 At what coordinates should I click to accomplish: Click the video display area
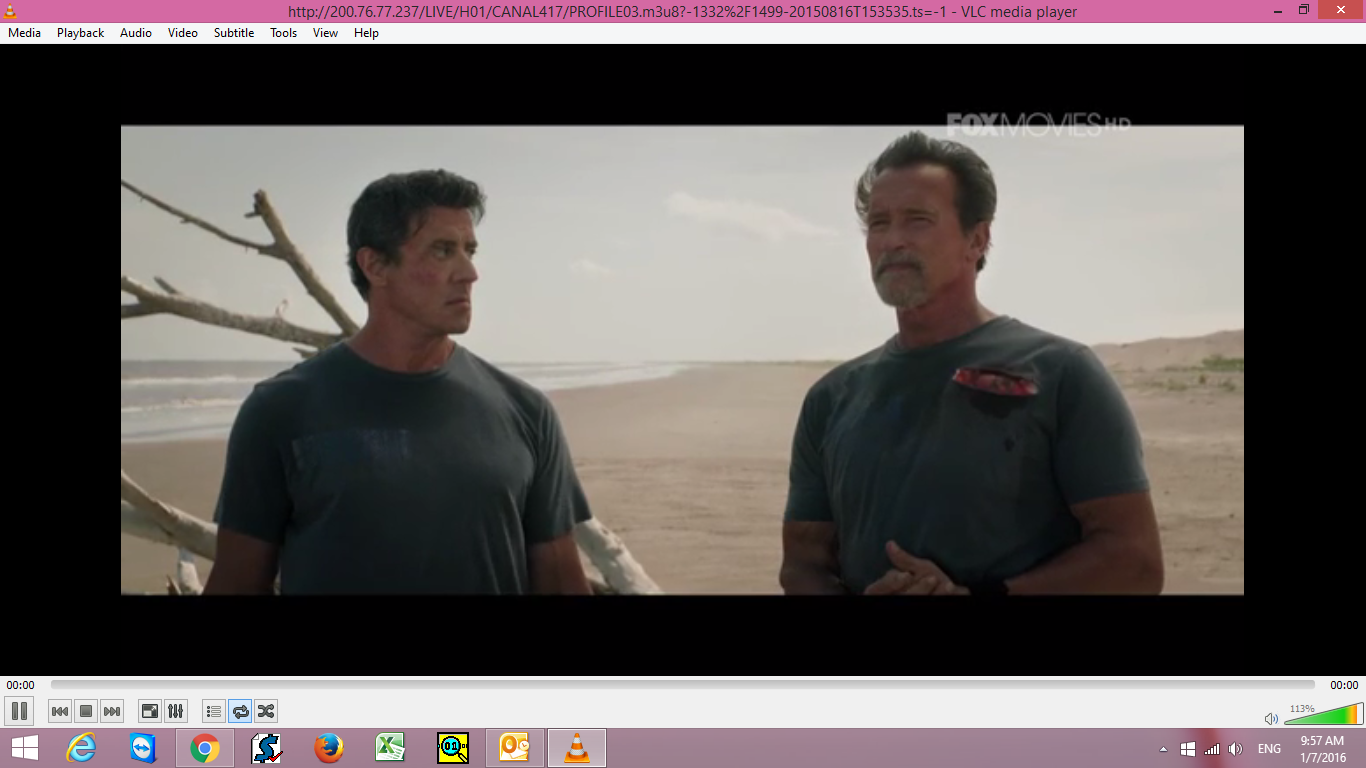(x=682, y=360)
